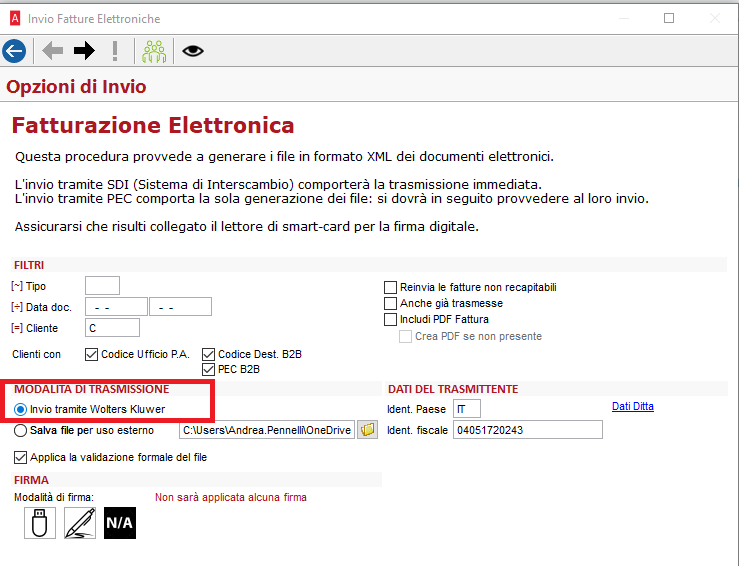Click the eye preview icon in toolbar
739x566 pixels.
[x=193, y=50]
